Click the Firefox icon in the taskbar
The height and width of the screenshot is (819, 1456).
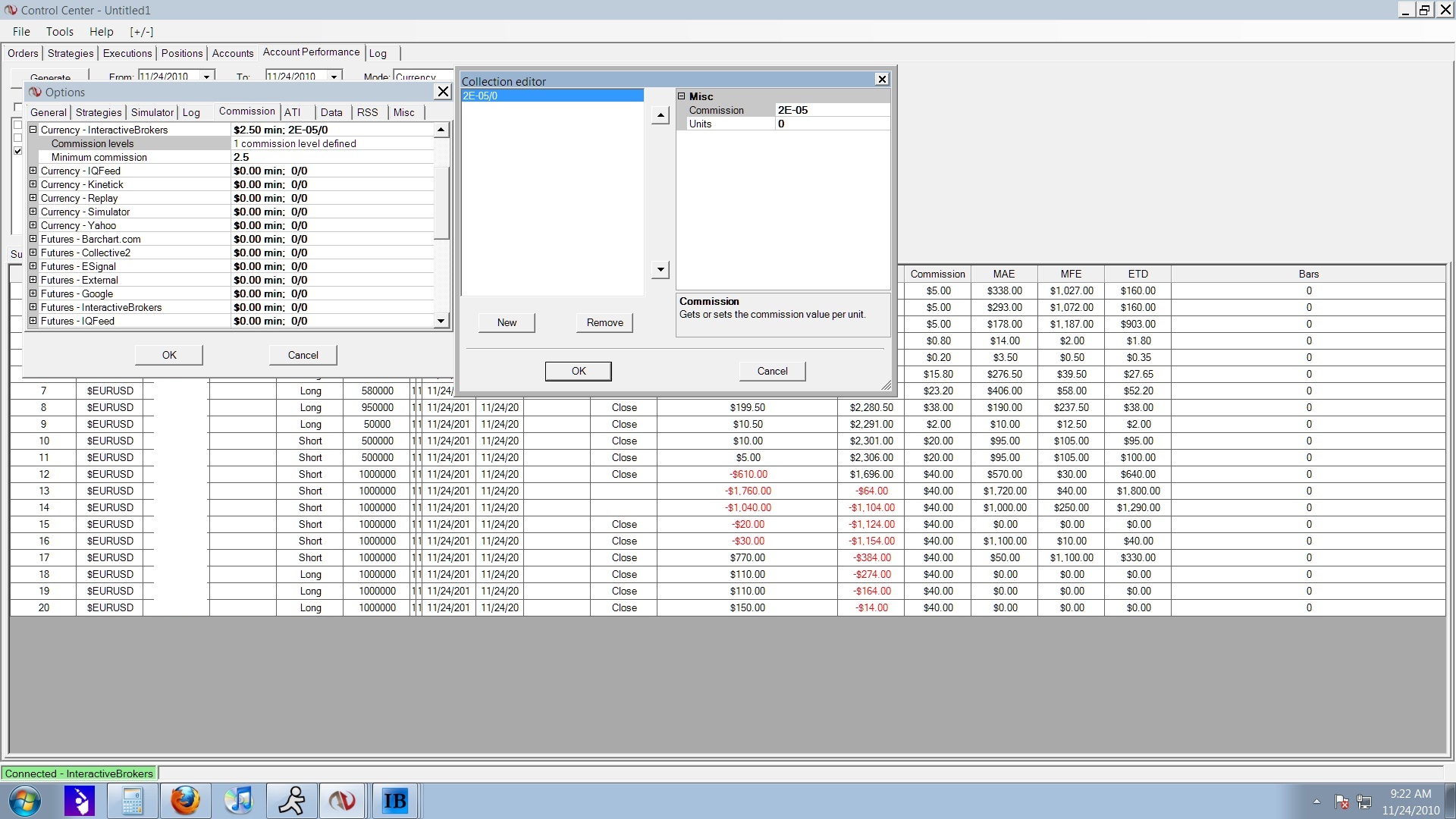coord(184,801)
